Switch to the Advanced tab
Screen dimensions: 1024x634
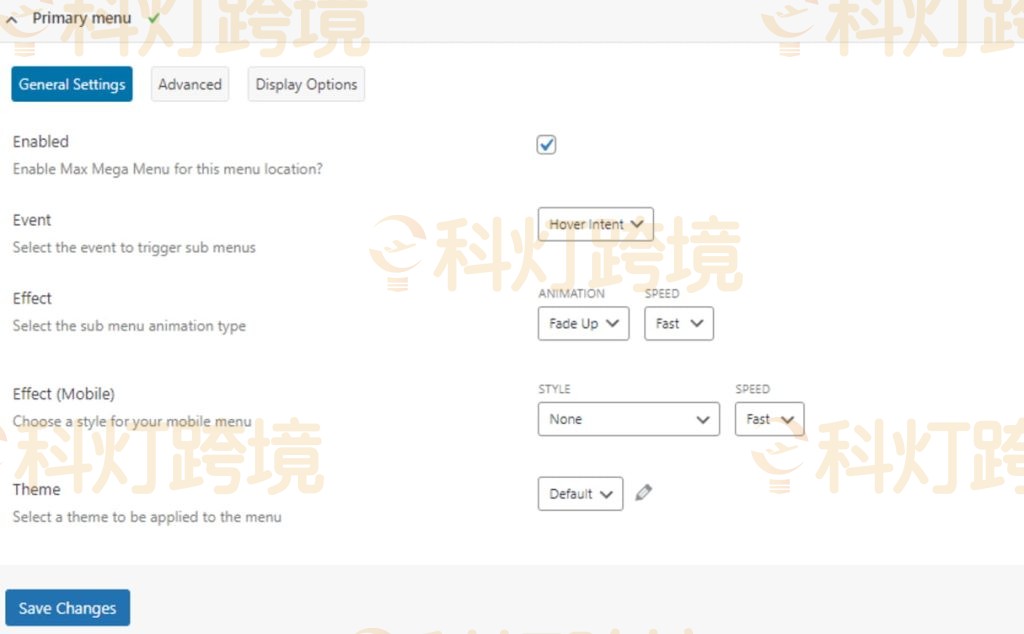pyautogui.click(x=189, y=84)
